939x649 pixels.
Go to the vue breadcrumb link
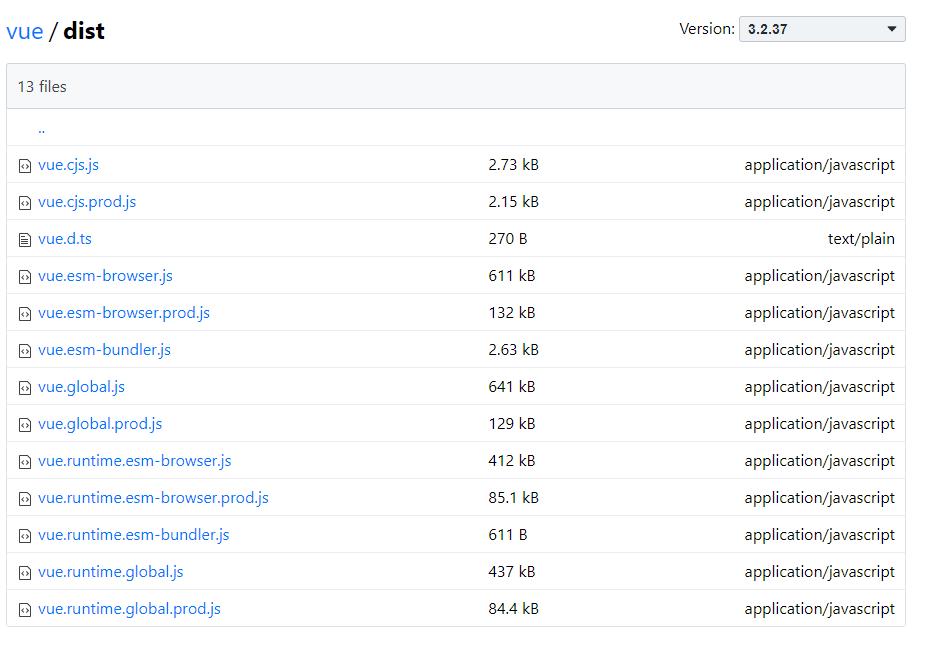click(25, 31)
